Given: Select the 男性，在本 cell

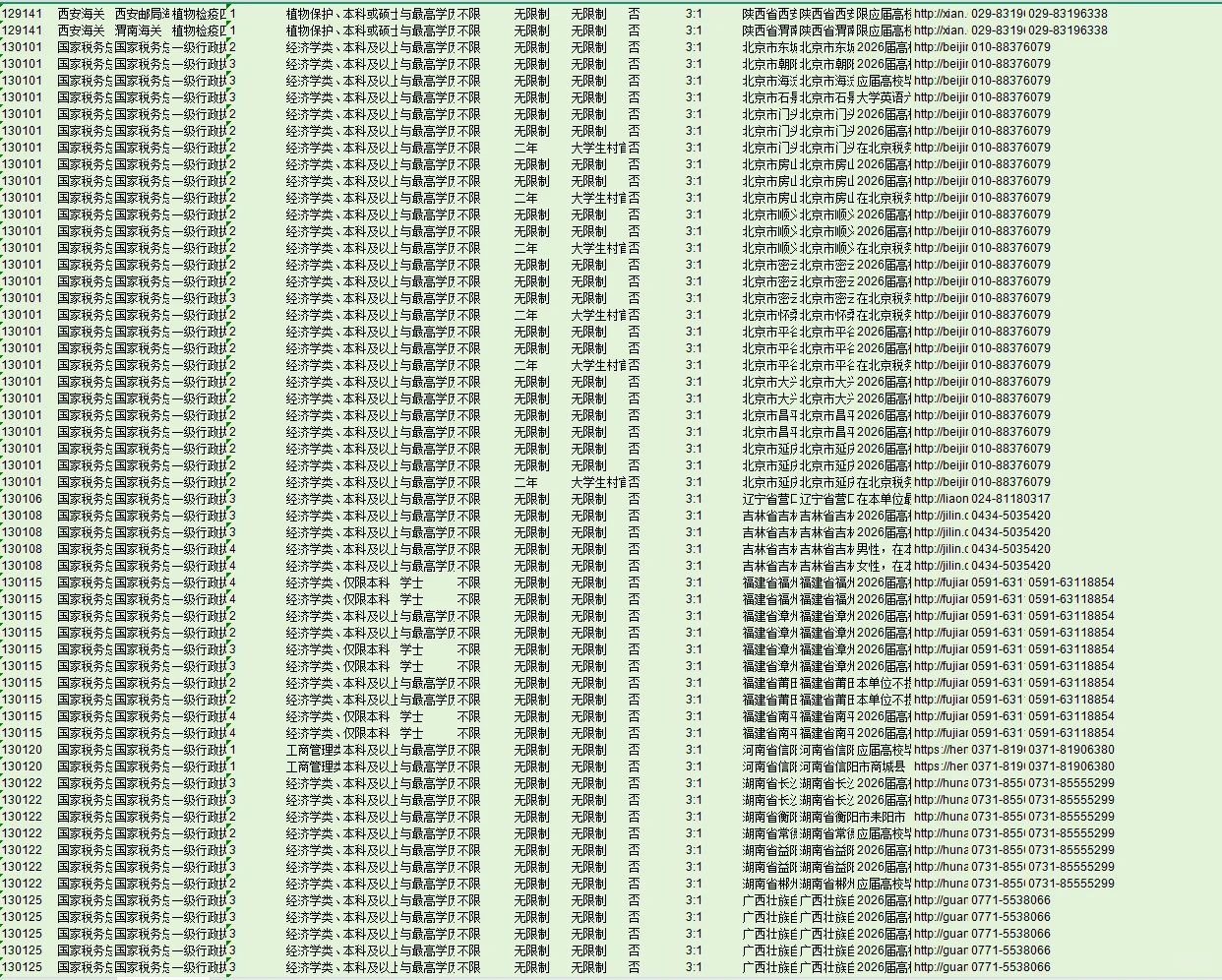Looking at the screenshot, I should point(884,549).
